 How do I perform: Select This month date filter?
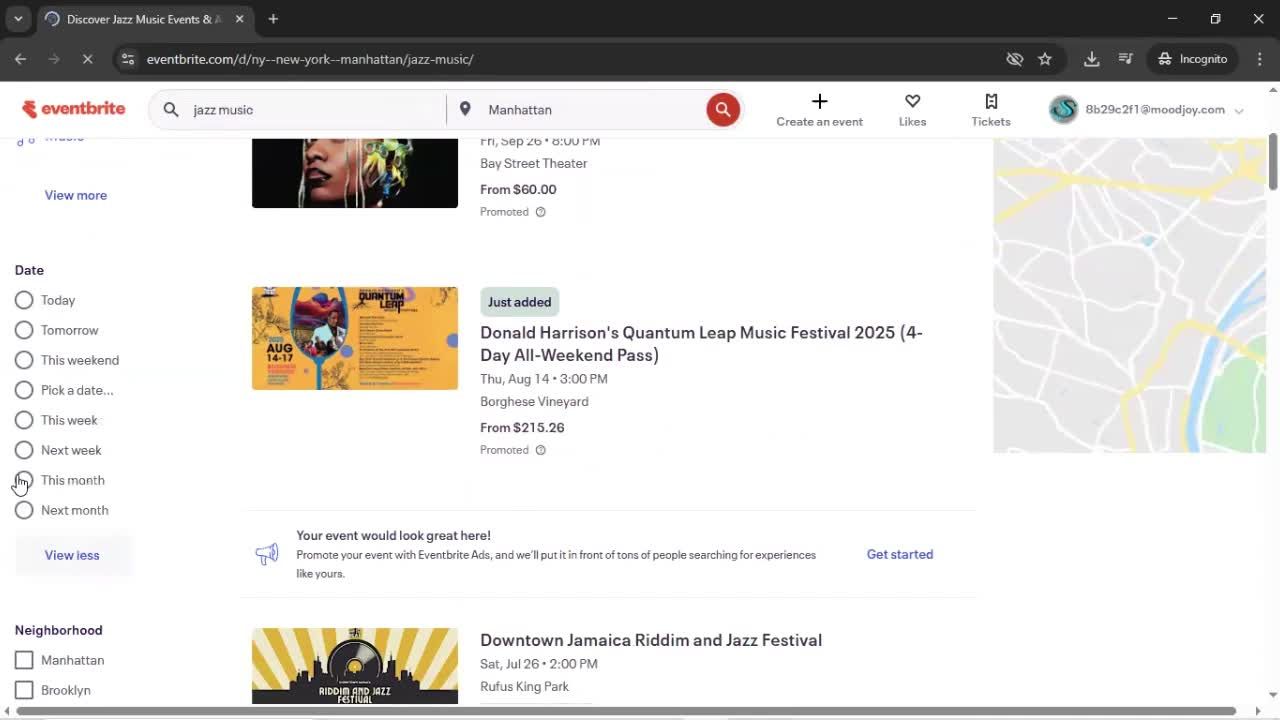pyautogui.click(x=24, y=480)
